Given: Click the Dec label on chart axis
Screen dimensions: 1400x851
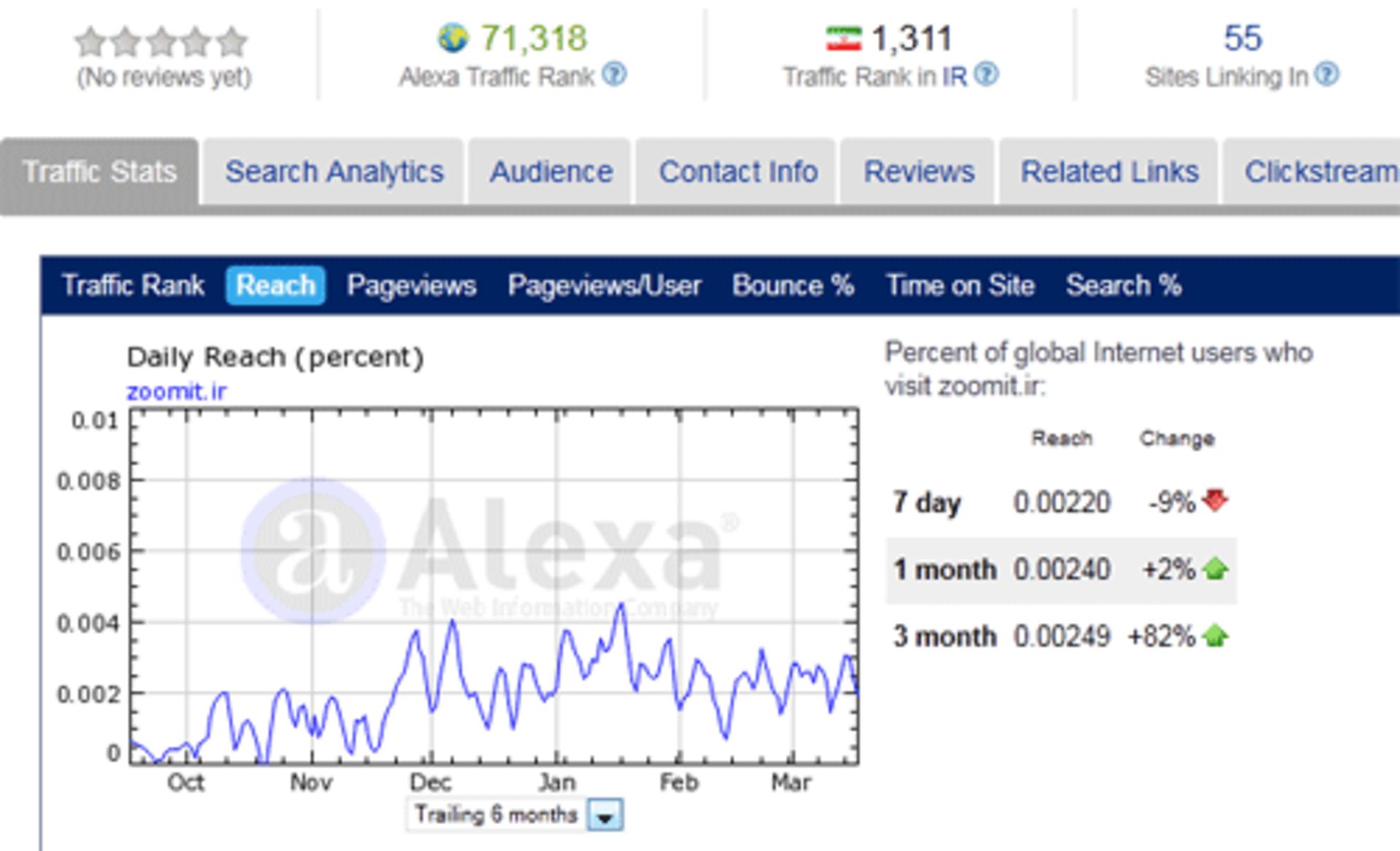Looking at the screenshot, I should click(x=430, y=782).
